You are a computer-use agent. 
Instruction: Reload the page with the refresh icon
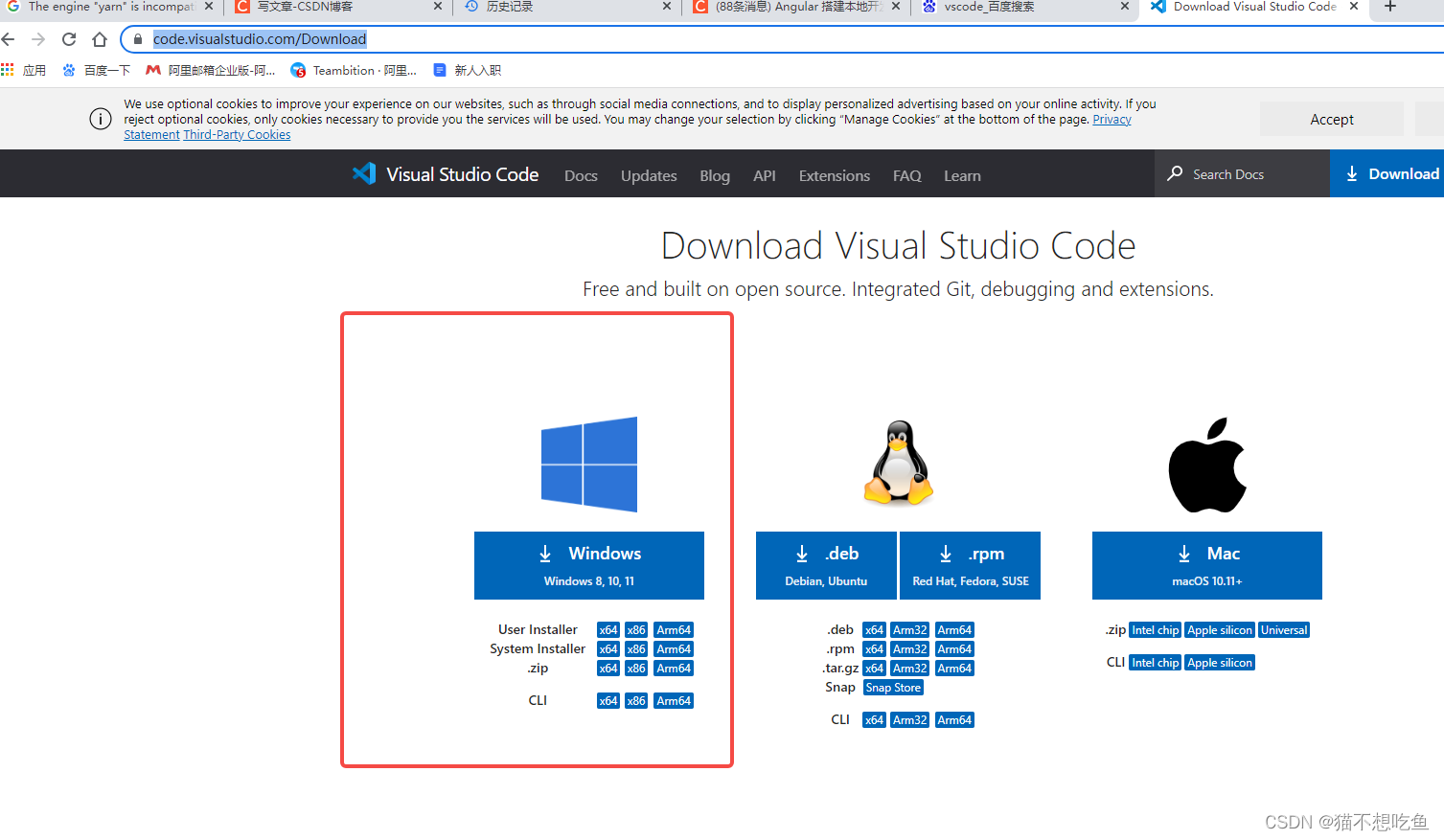[69, 39]
